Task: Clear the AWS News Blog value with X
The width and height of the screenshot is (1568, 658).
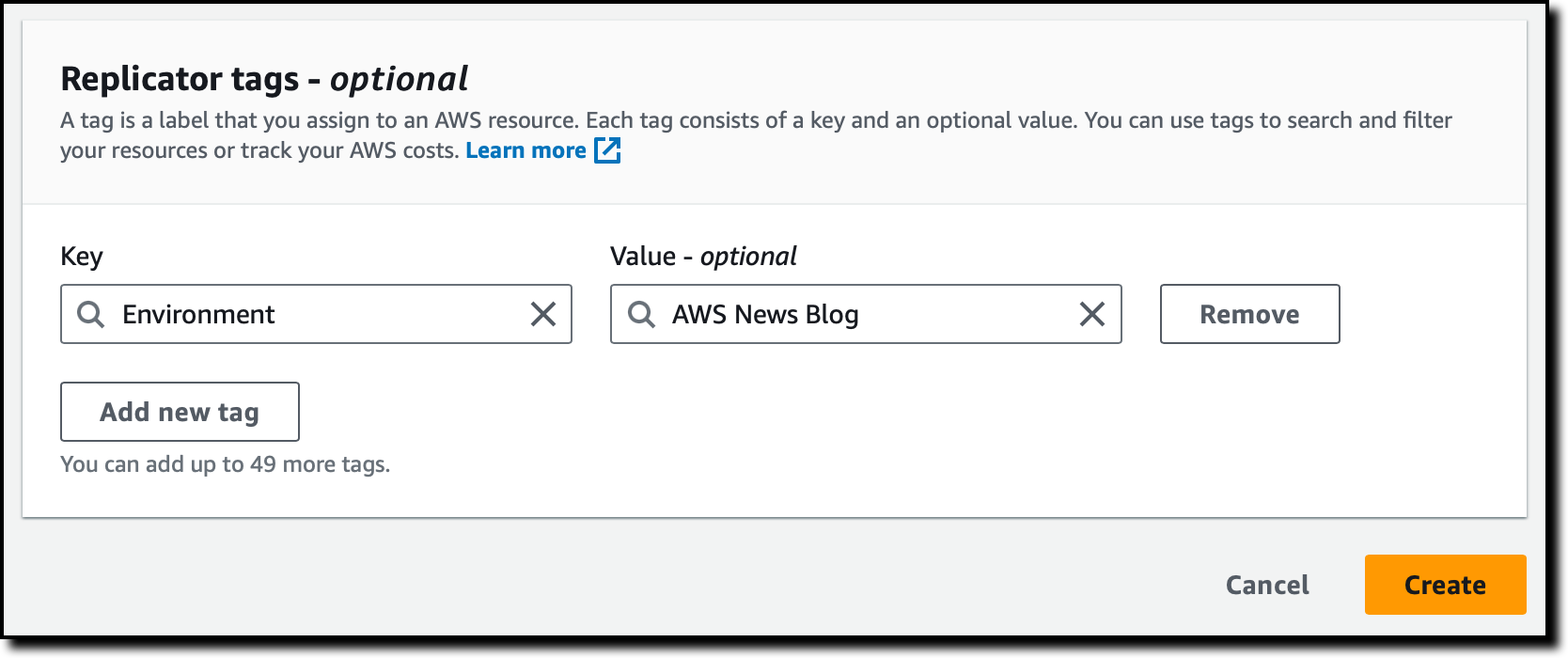Action: click(x=1091, y=314)
